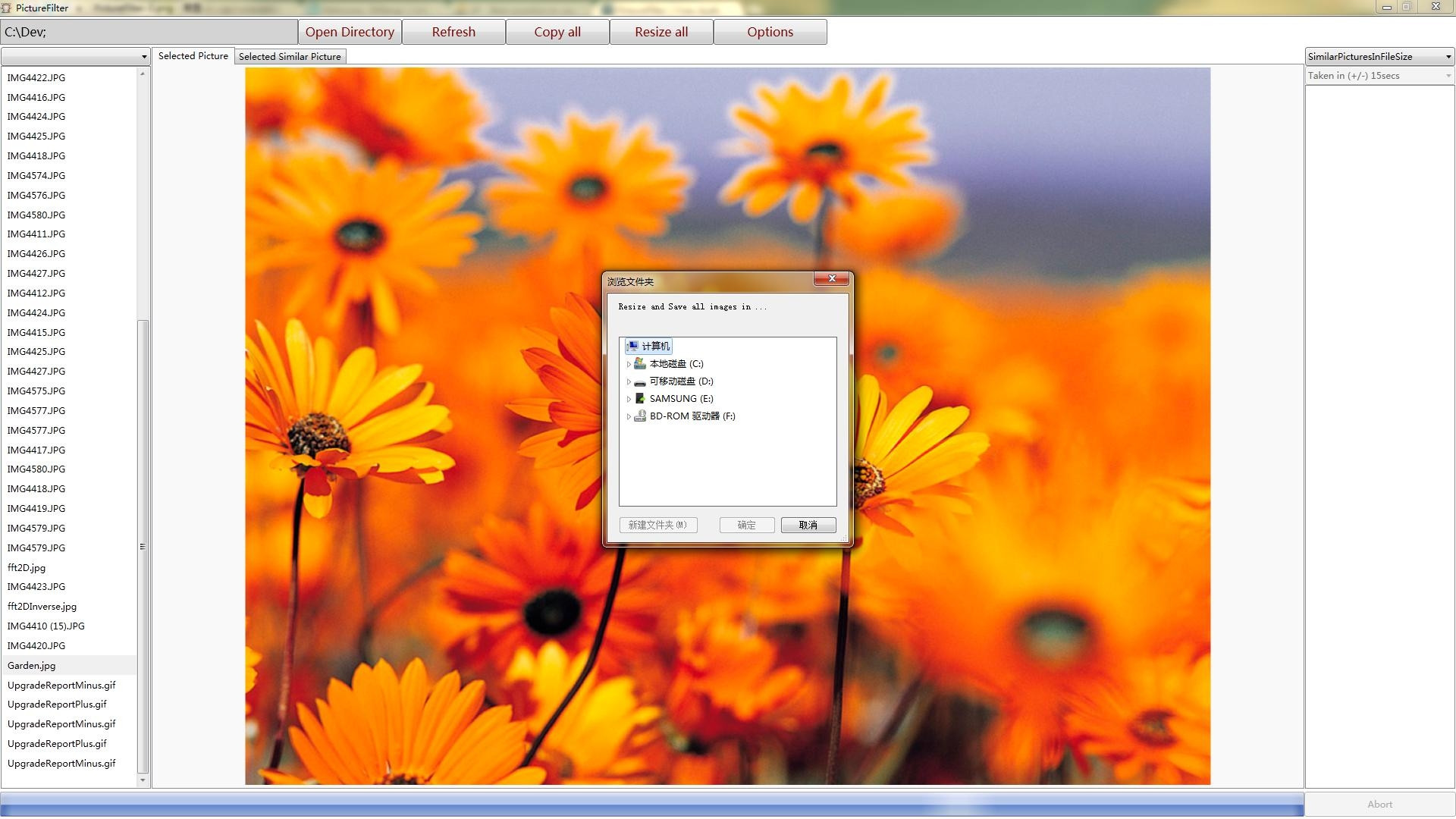Expand the SAMSUNG (E:) tree node

[x=629, y=400]
